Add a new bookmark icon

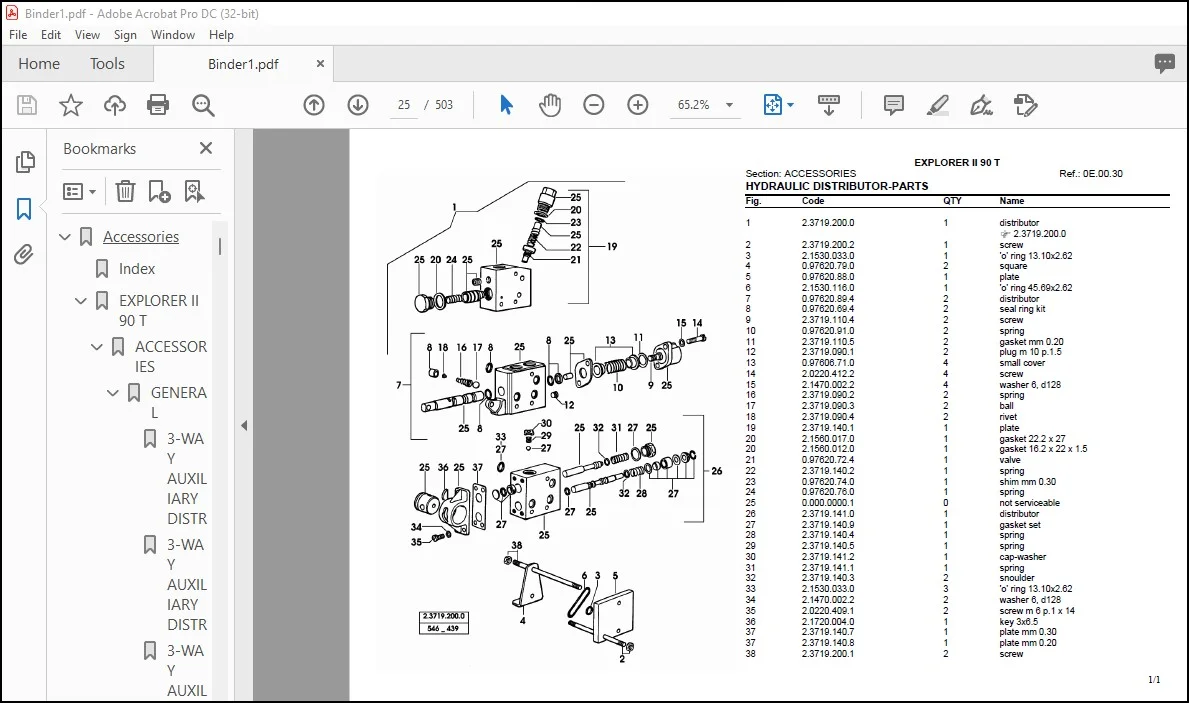pos(159,191)
